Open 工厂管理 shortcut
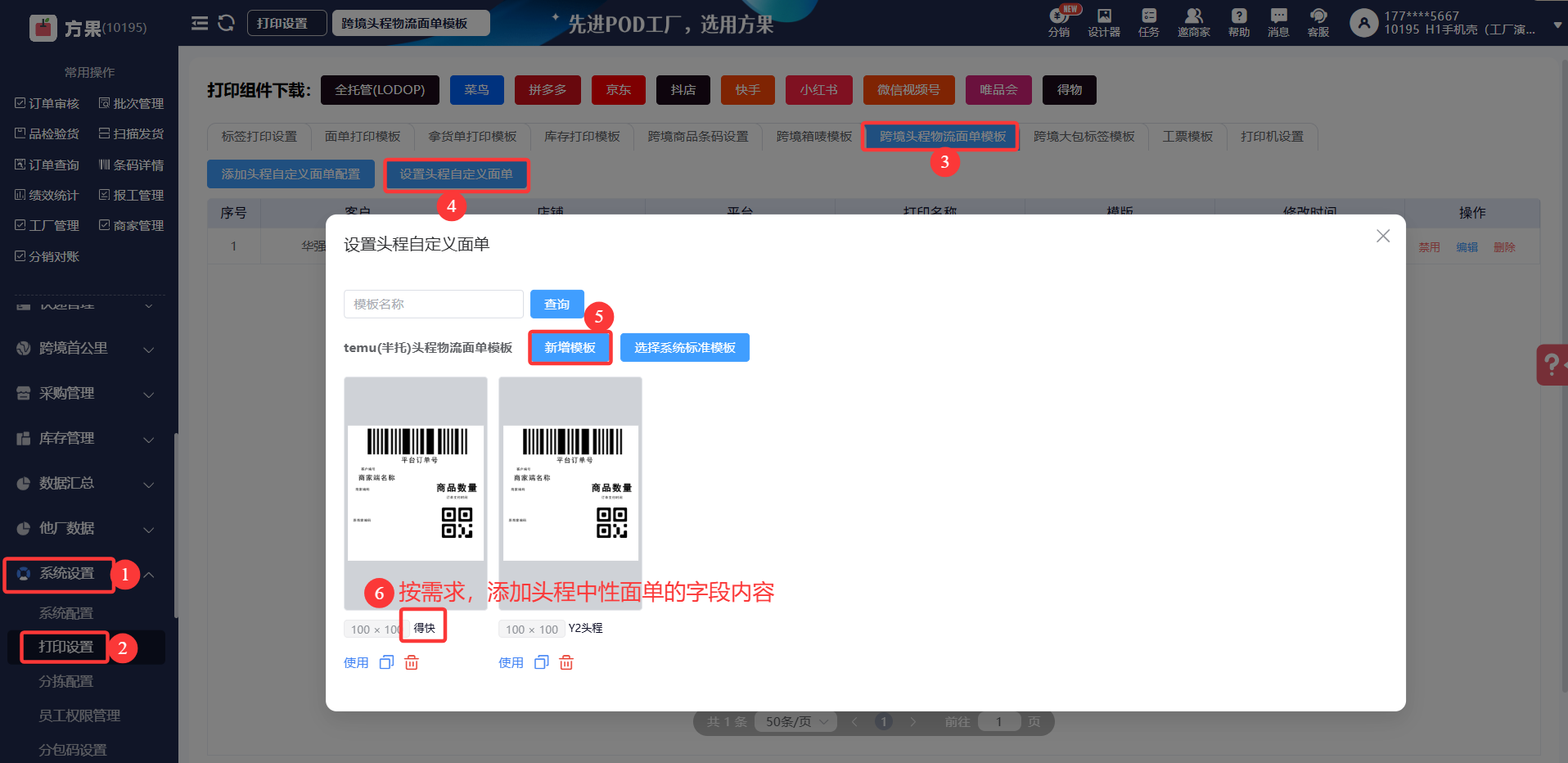This screenshot has width=1568, height=763. [x=47, y=225]
